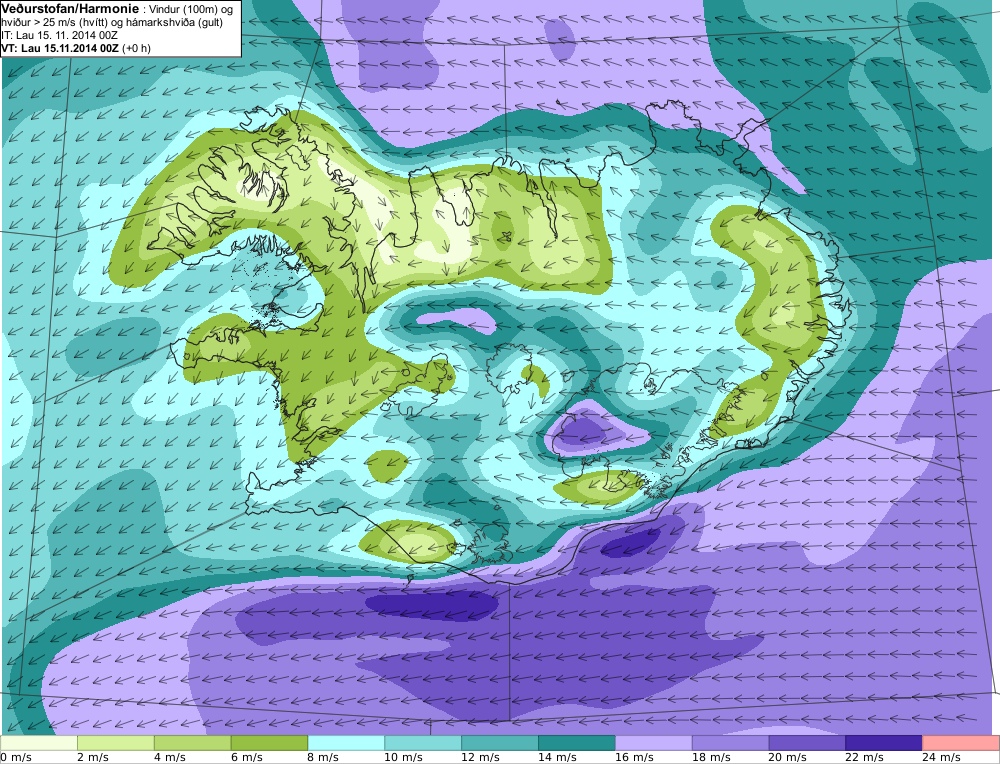Click the '20 m/s' legend label
The height and width of the screenshot is (764, 1000).
(x=788, y=757)
